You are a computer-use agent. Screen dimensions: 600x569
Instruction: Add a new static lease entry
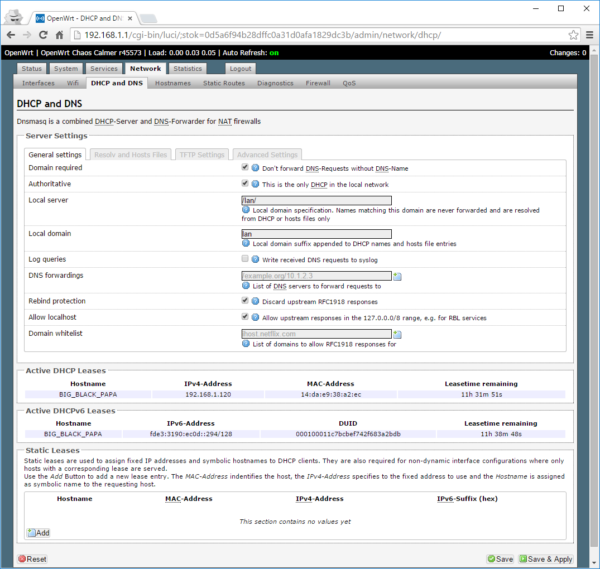(x=38, y=533)
